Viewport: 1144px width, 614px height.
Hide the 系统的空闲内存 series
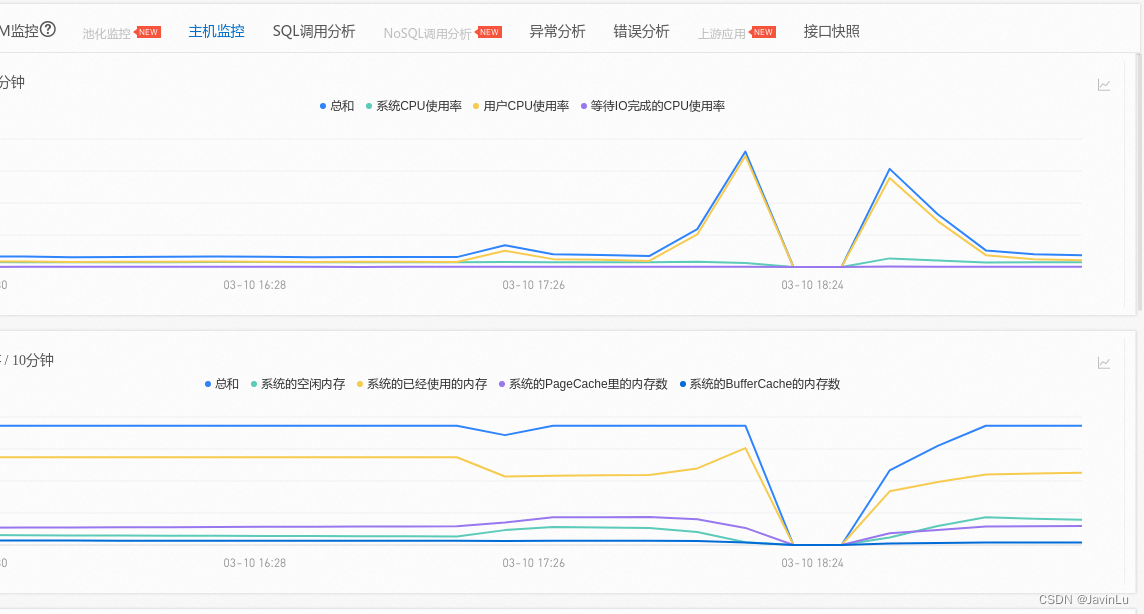pos(300,384)
